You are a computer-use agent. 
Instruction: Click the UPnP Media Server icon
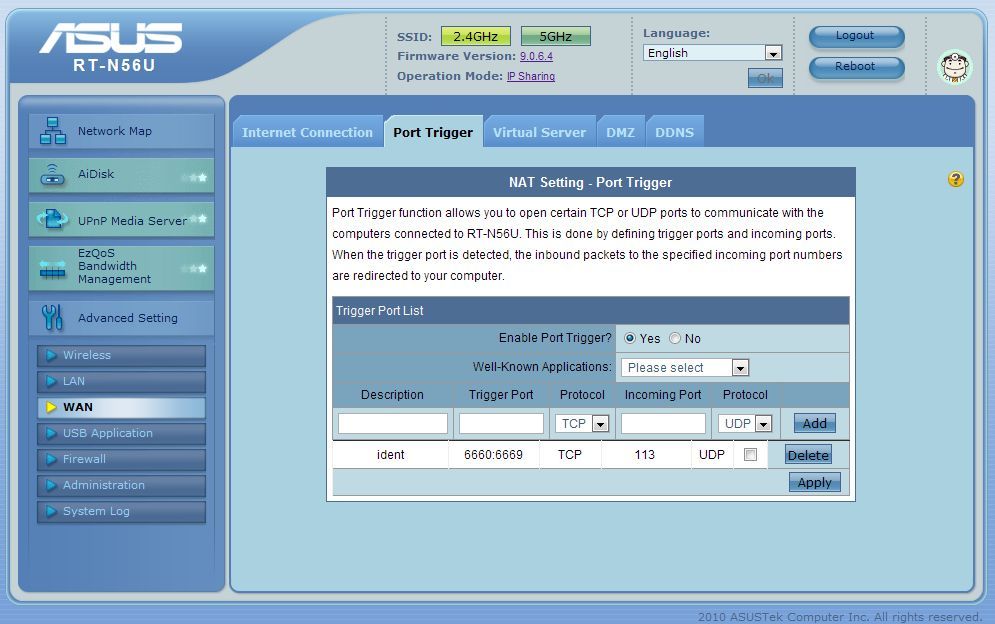tap(52, 220)
